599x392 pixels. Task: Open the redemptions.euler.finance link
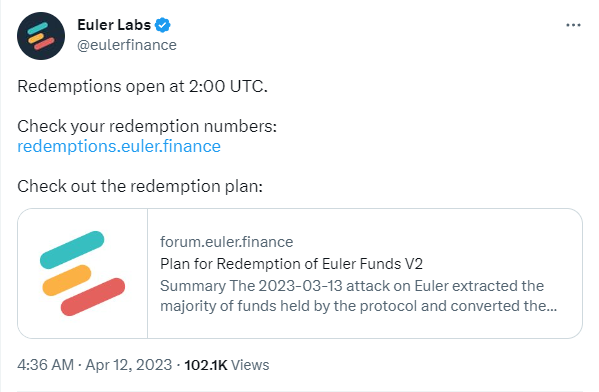click(x=119, y=146)
